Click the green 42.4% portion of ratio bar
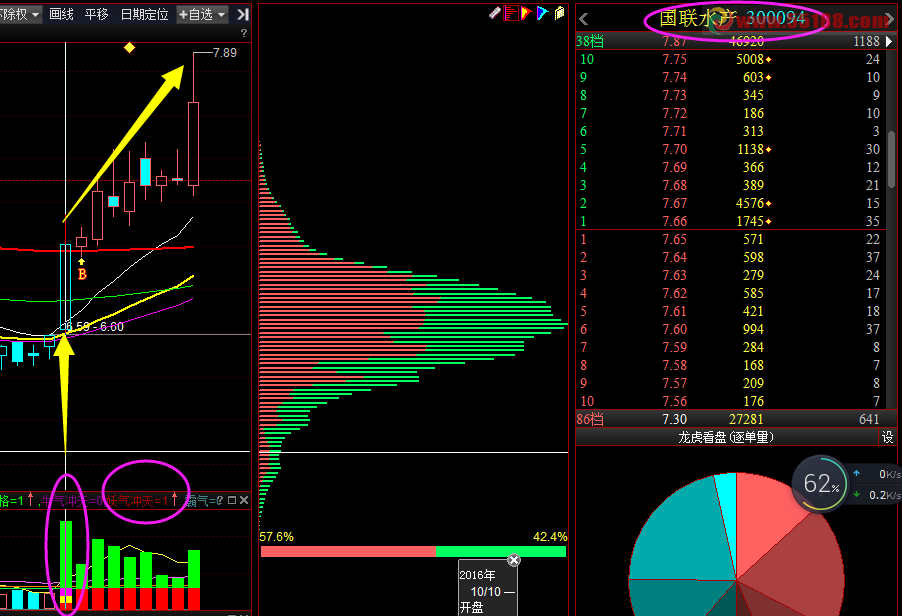This screenshot has height=616, width=902. pos(501,552)
